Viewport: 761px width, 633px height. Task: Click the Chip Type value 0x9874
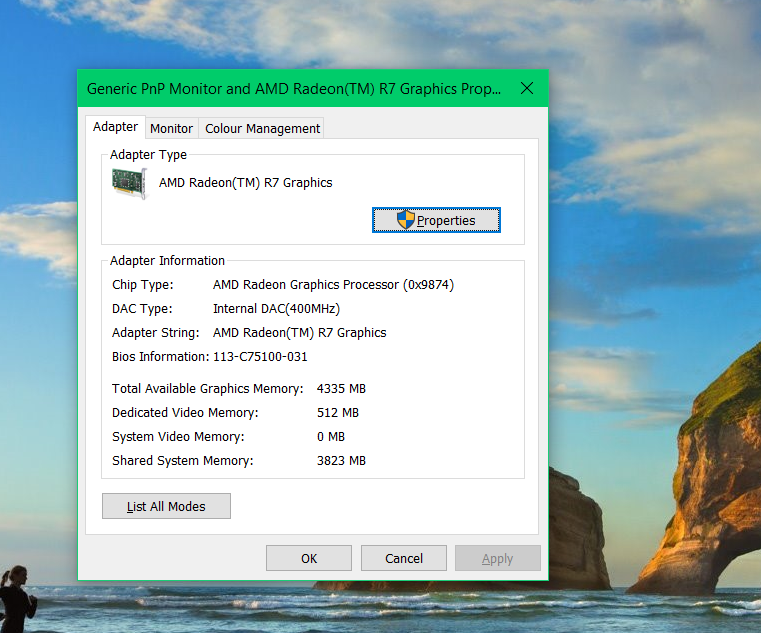pyautogui.click(x=333, y=284)
